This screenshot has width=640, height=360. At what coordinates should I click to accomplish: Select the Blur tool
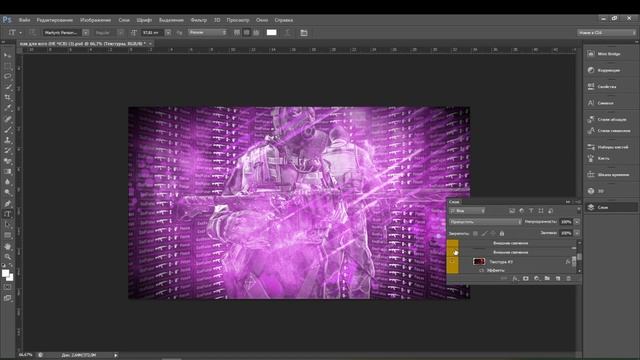click(x=7, y=182)
